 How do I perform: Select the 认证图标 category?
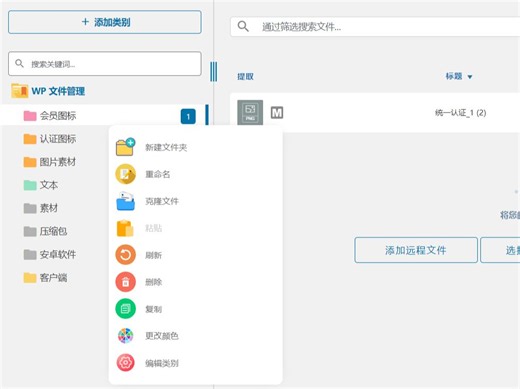(58, 139)
